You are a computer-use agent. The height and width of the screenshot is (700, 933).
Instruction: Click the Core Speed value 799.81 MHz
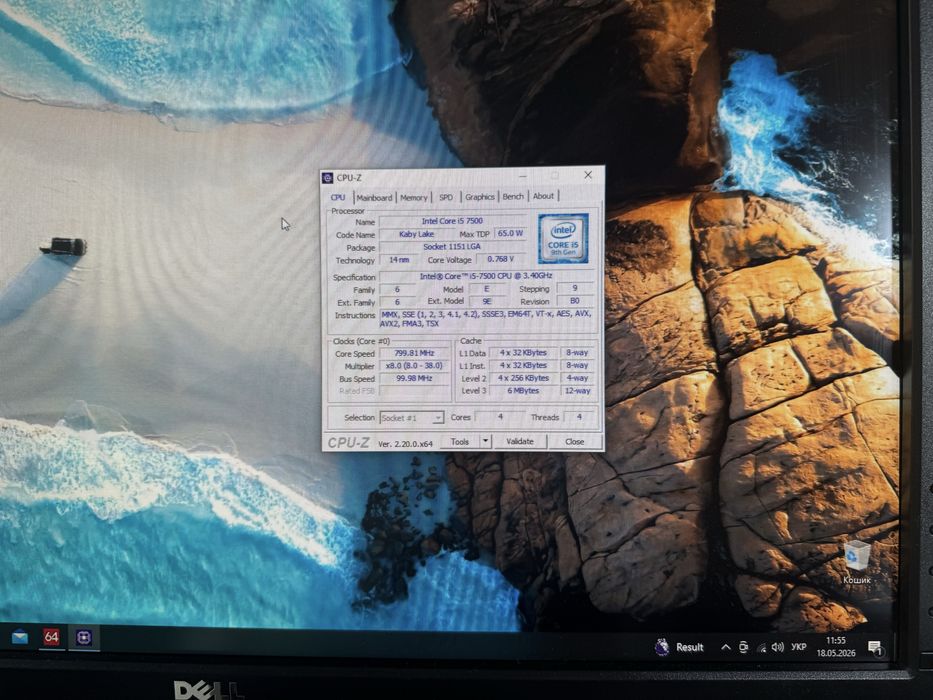(415, 353)
